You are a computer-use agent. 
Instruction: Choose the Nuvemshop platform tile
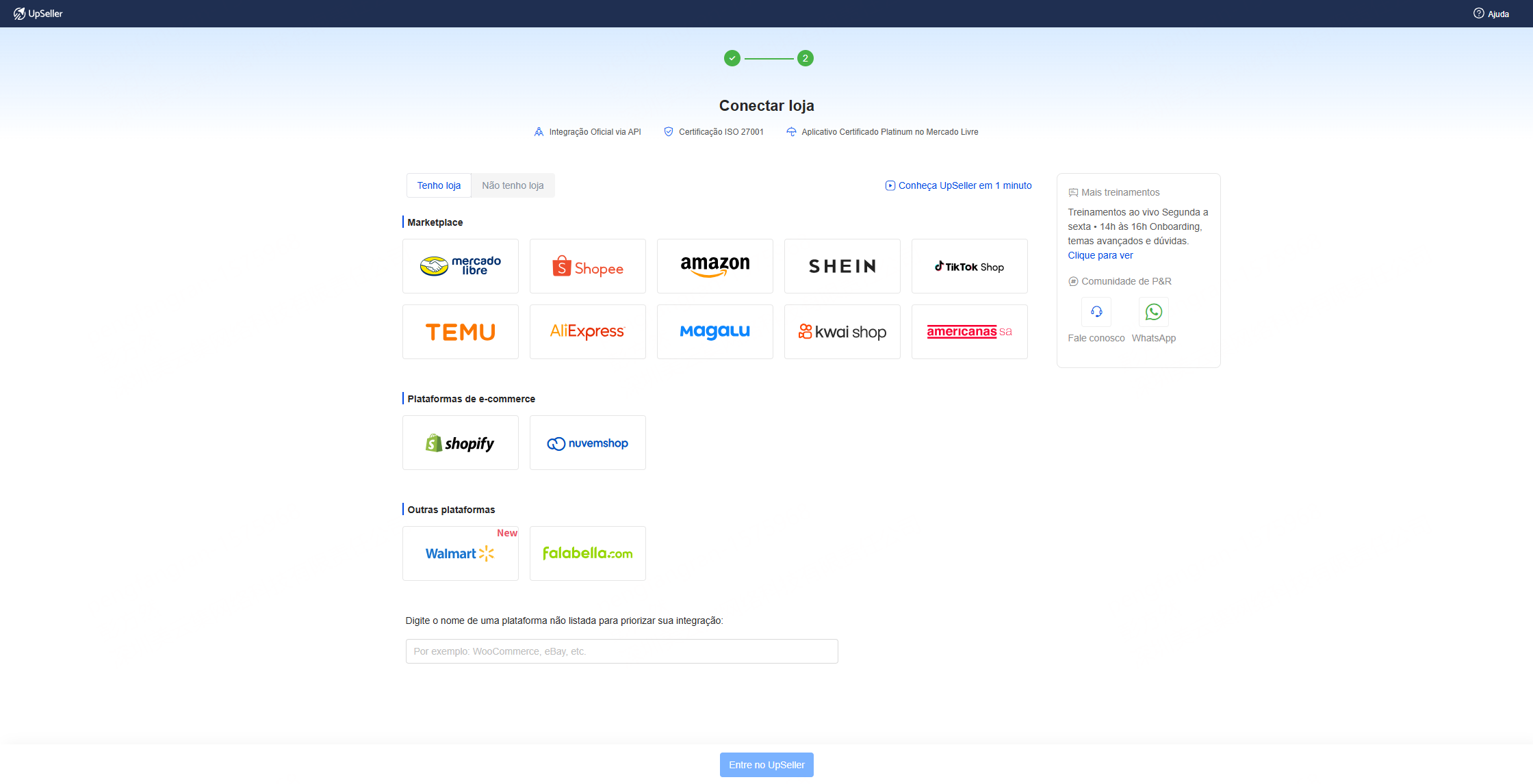tap(588, 443)
